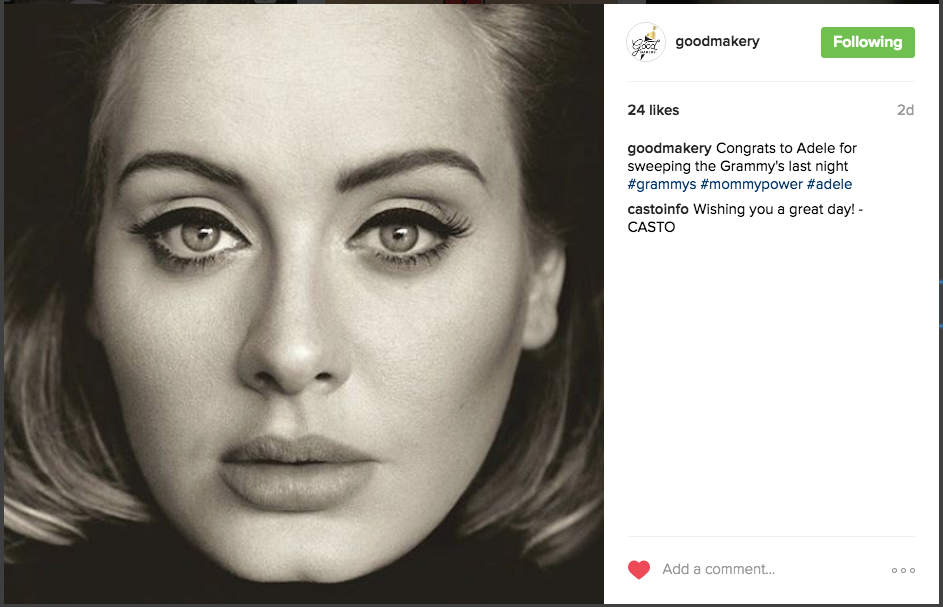Open the three-dot more options menu
The image size is (943, 607).
[903, 570]
